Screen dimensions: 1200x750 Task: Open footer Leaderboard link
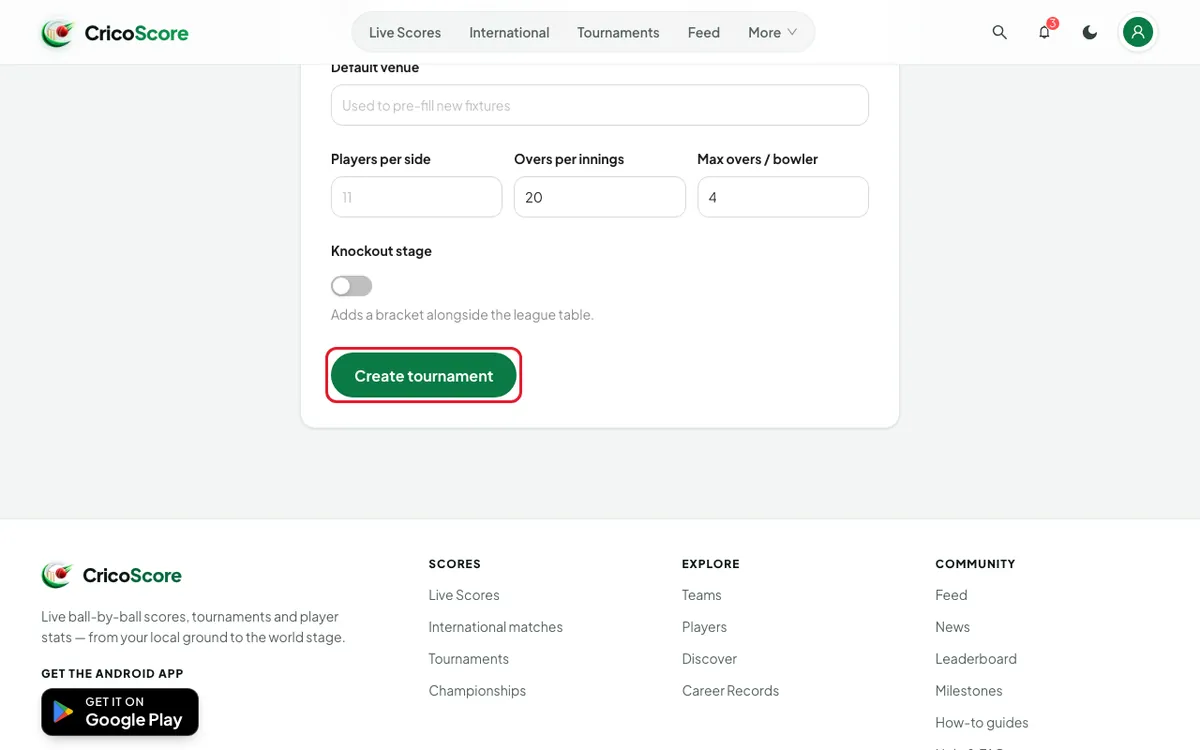pyautogui.click(x=976, y=659)
